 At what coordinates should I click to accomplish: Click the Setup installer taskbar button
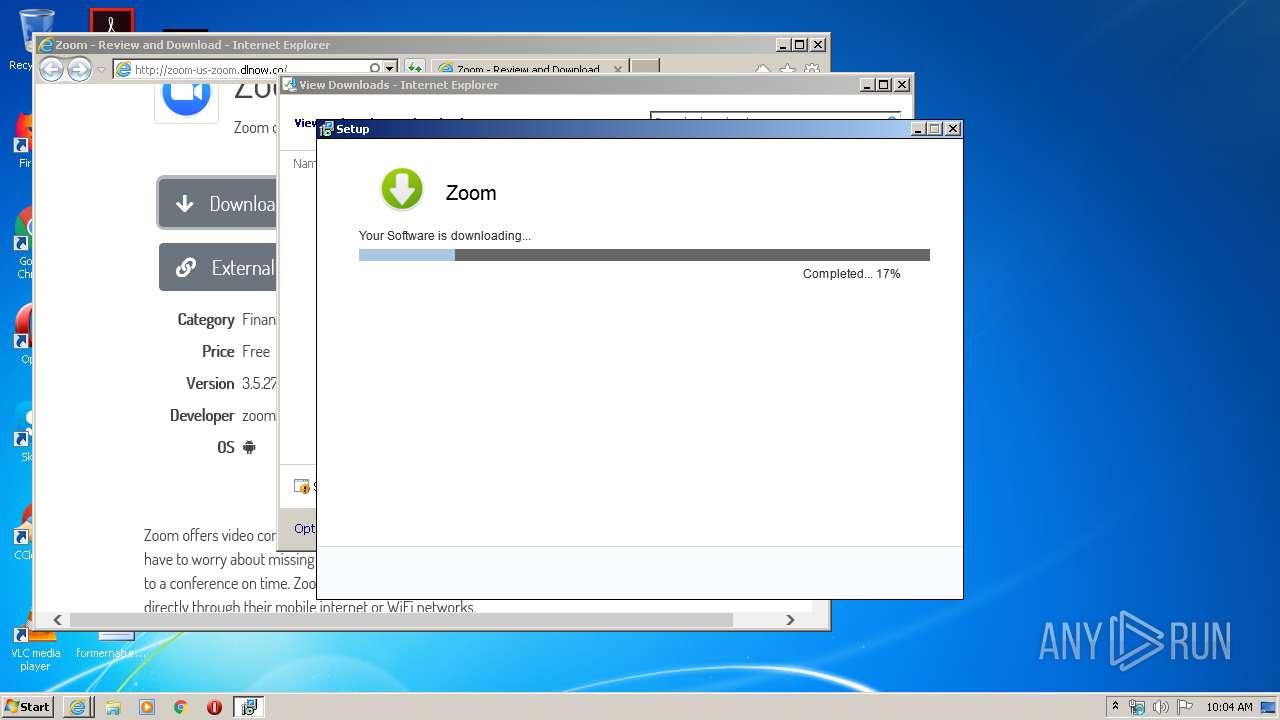pyautogui.click(x=249, y=707)
